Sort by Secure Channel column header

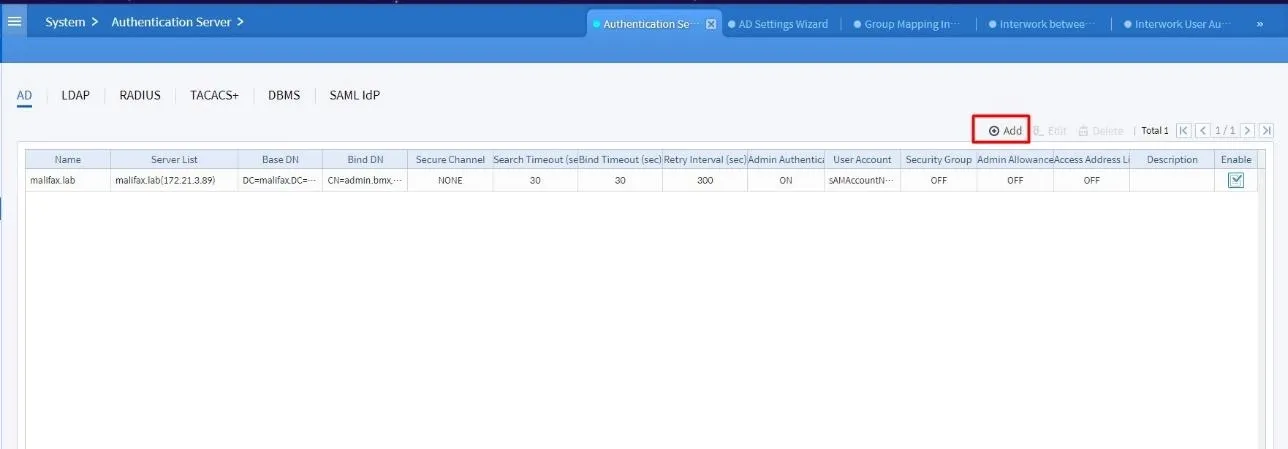coord(450,160)
